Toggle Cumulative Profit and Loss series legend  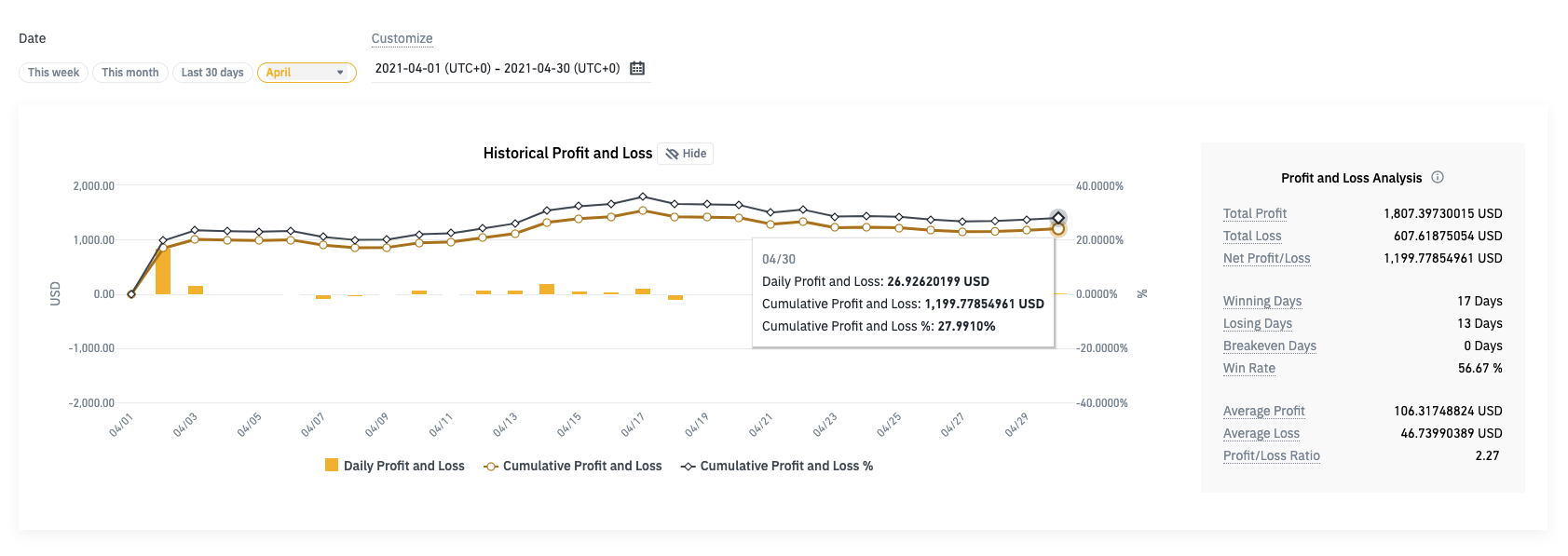(582, 466)
